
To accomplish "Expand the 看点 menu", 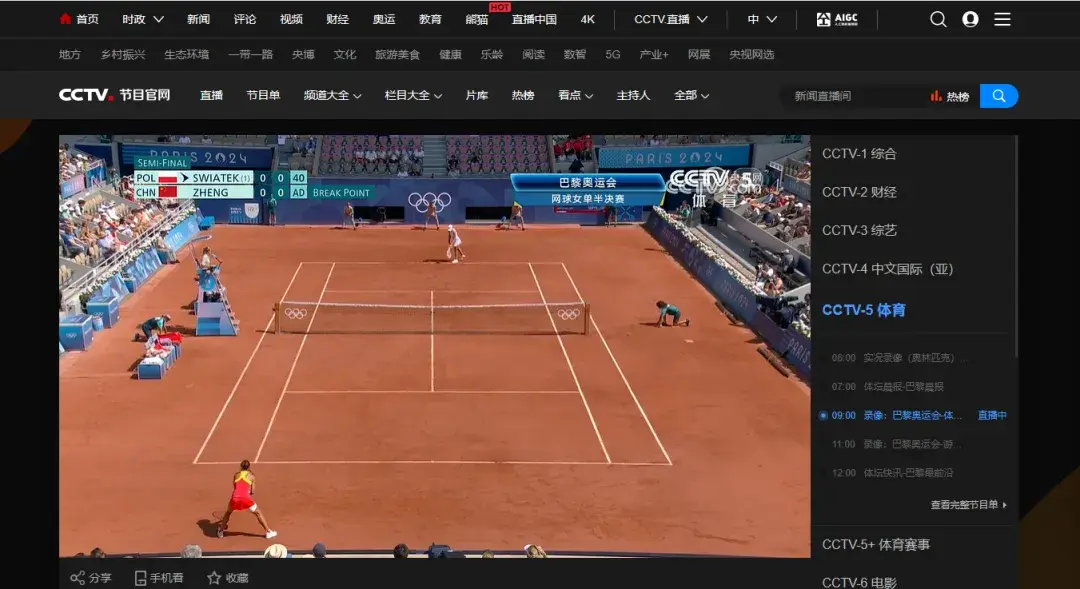I will click(576, 95).
